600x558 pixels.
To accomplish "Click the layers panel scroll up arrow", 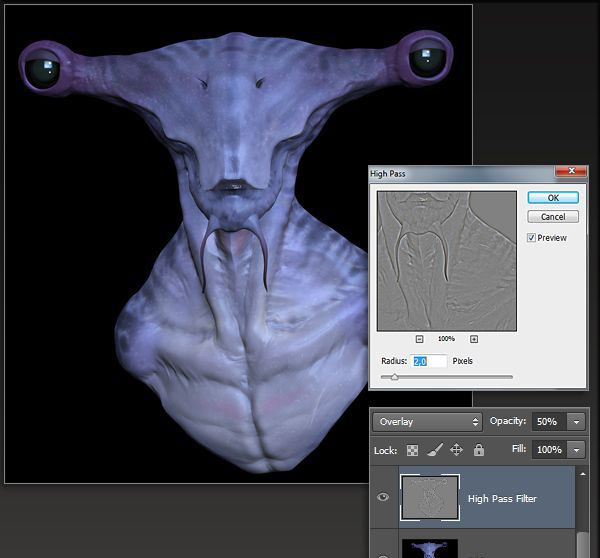I will 583,474.
